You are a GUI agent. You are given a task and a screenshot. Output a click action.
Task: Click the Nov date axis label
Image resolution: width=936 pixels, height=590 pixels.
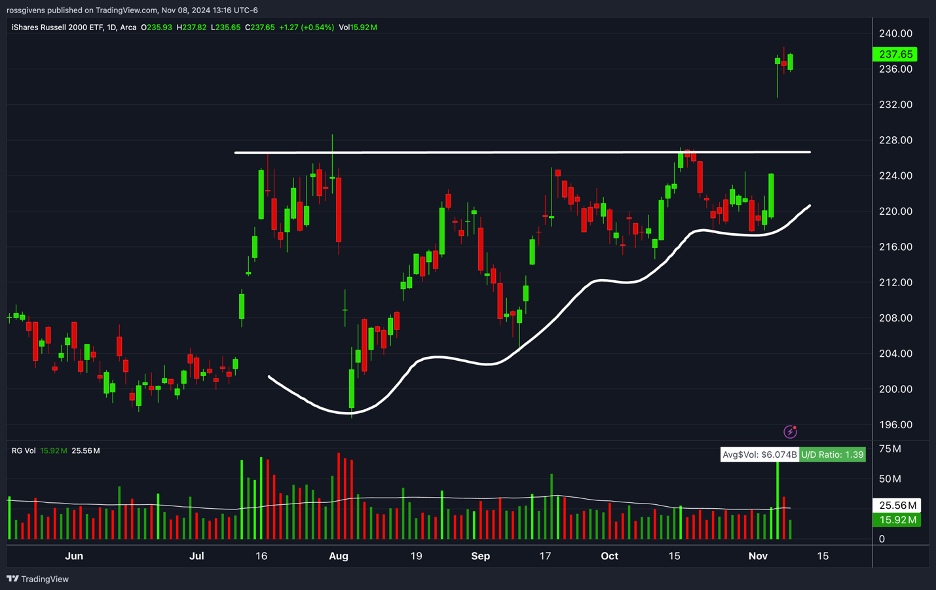click(x=758, y=556)
